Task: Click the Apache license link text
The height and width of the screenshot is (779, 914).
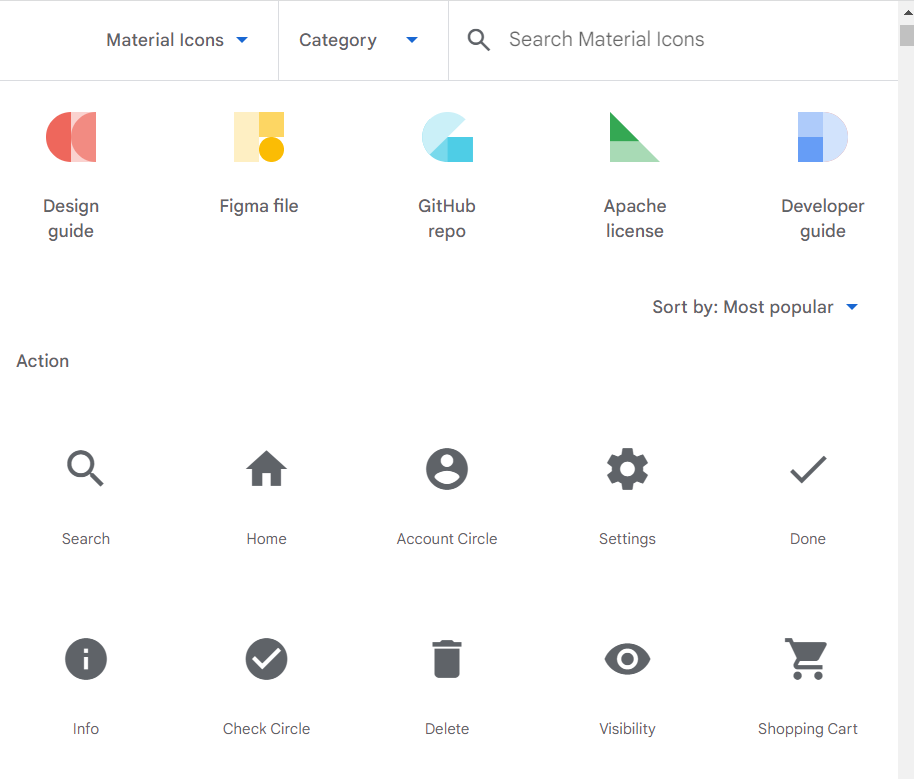Action: click(635, 218)
